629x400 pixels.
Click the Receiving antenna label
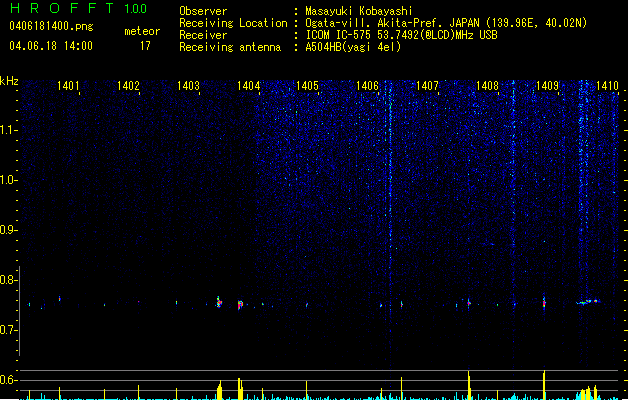pos(230,47)
